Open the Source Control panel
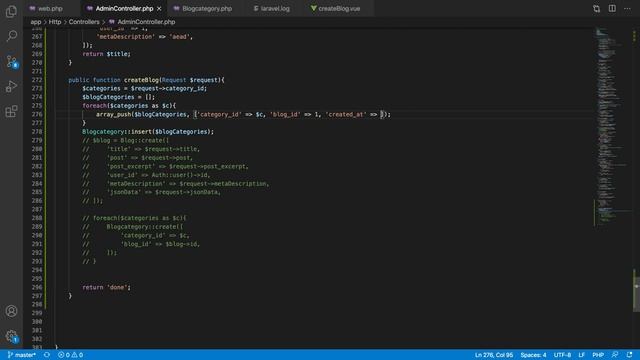 [x=11, y=61]
